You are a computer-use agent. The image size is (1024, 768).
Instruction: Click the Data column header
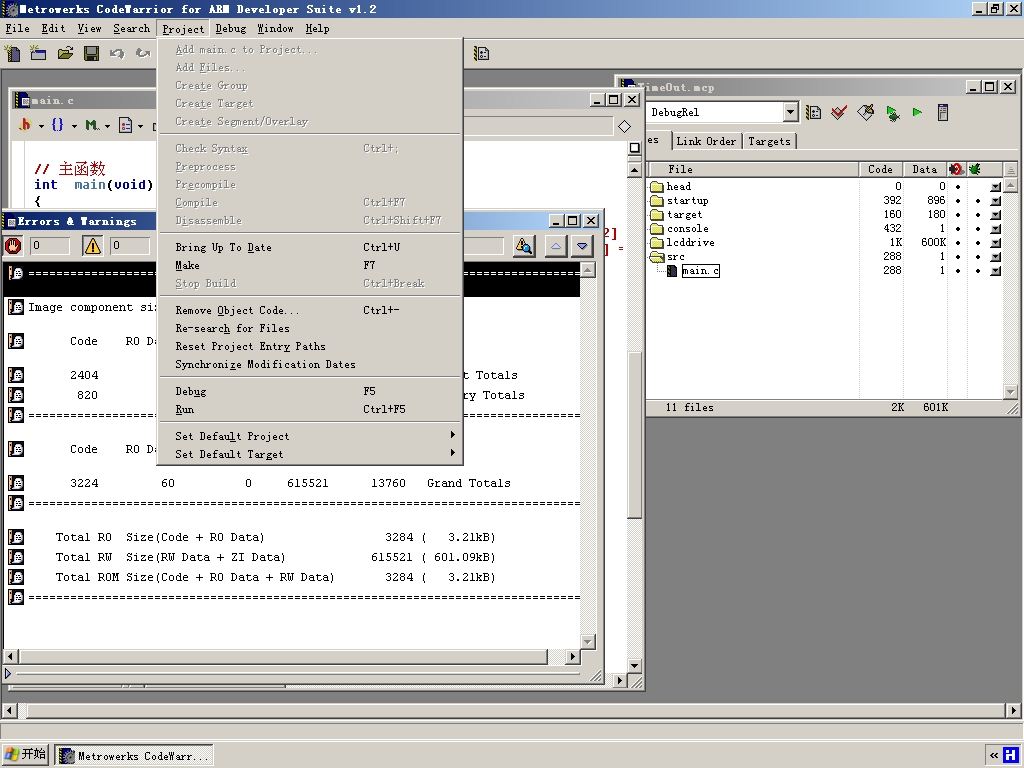[924, 169]
